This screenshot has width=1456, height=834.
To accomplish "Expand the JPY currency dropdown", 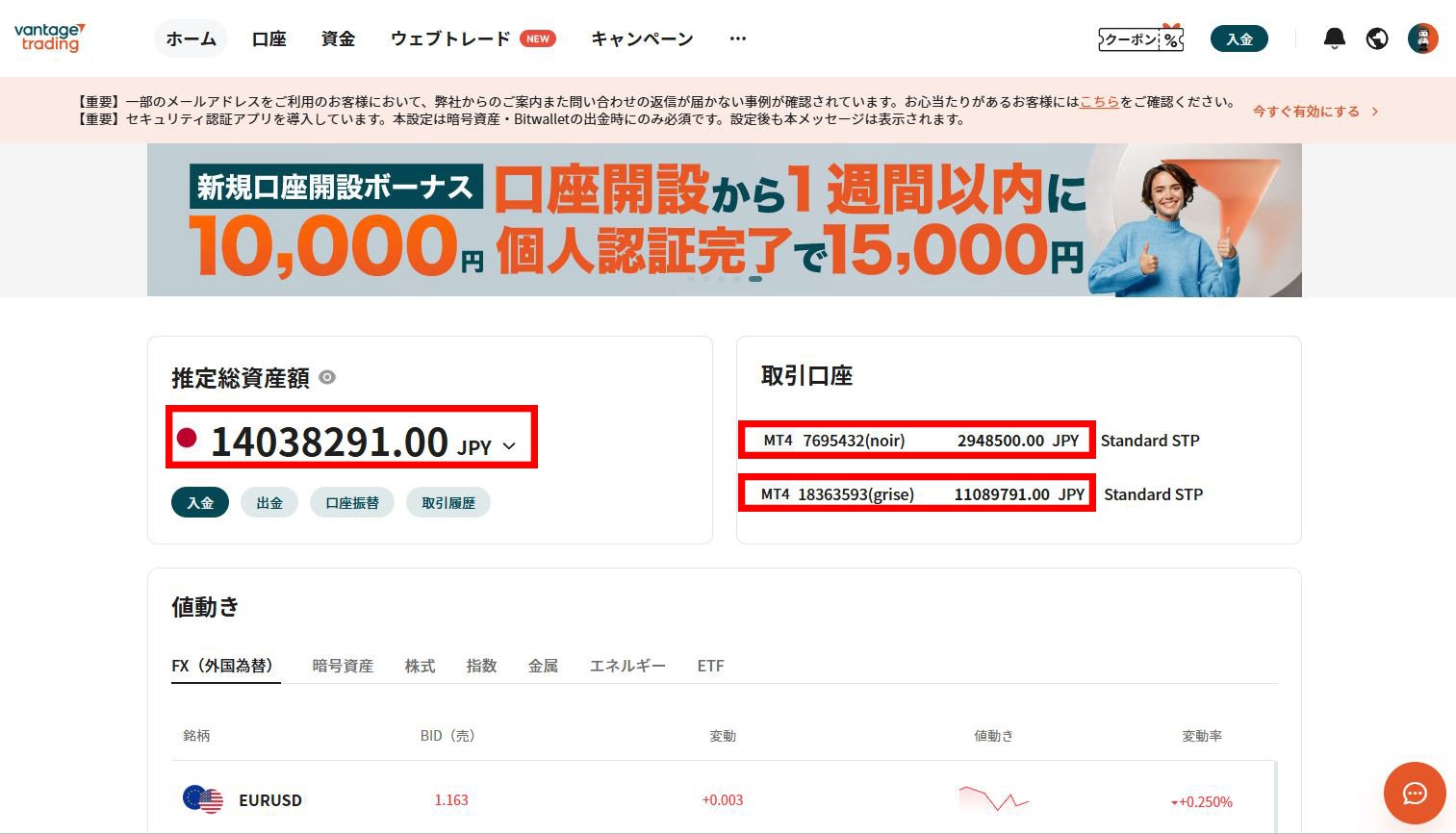I will point(509,446).
